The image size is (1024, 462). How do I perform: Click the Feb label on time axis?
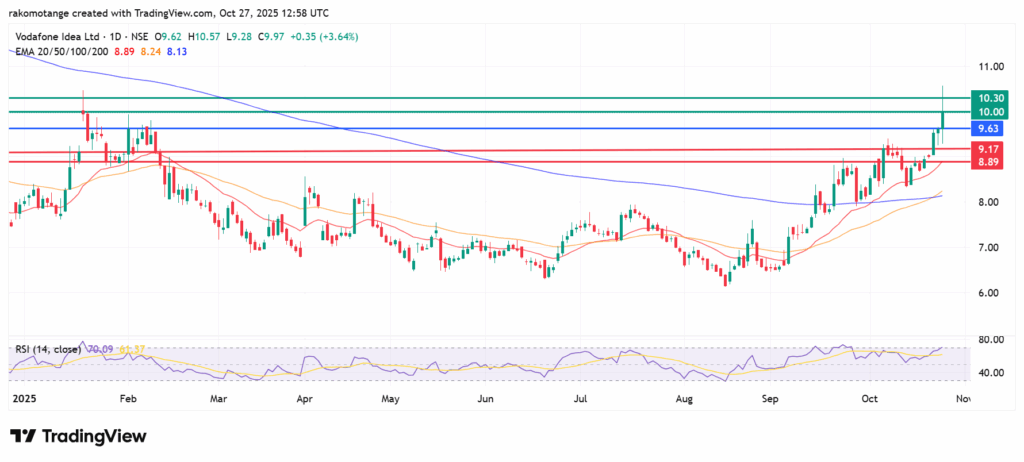coord(128,398)
